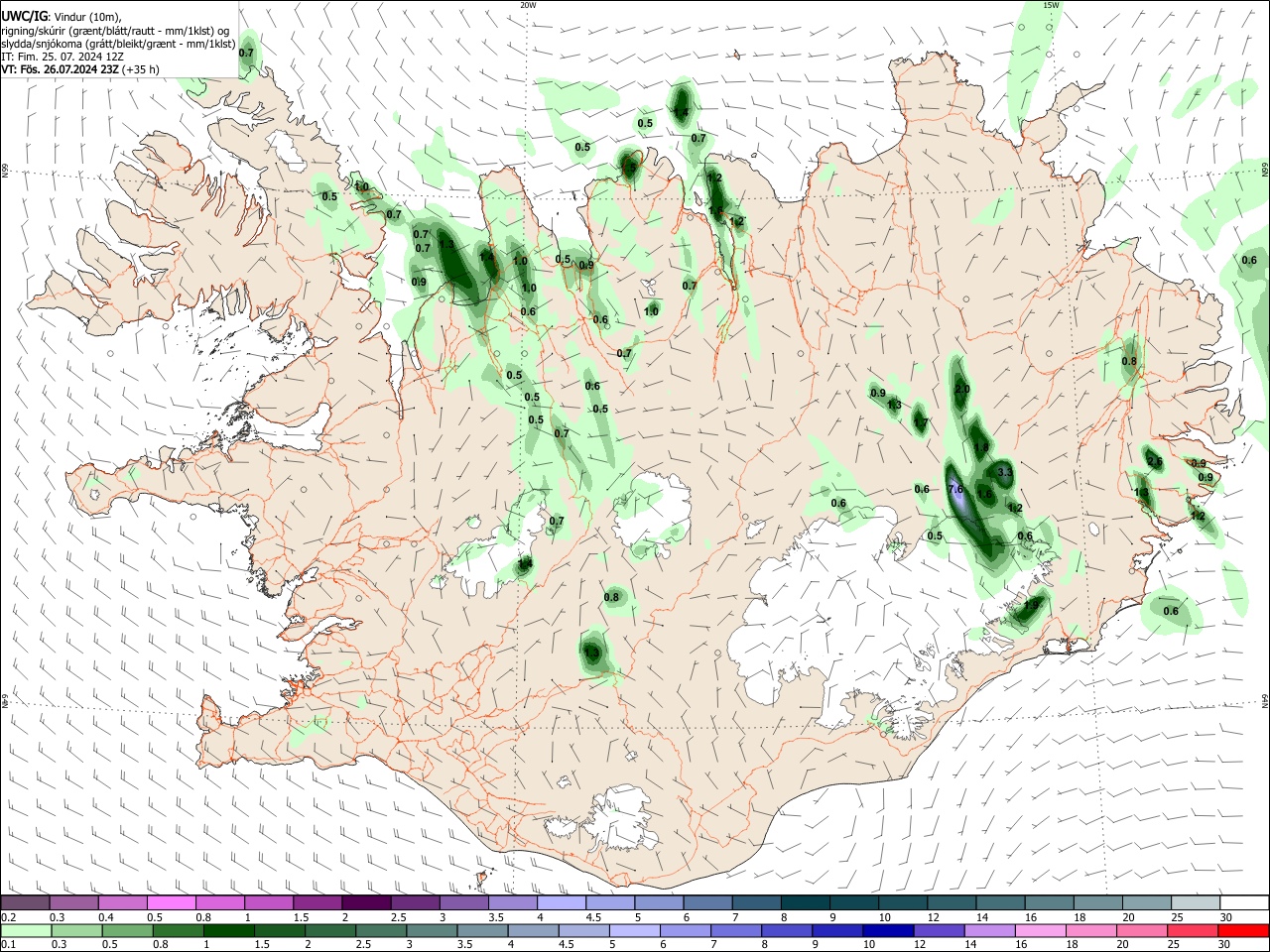Click the 15W longitude label

1051,5
